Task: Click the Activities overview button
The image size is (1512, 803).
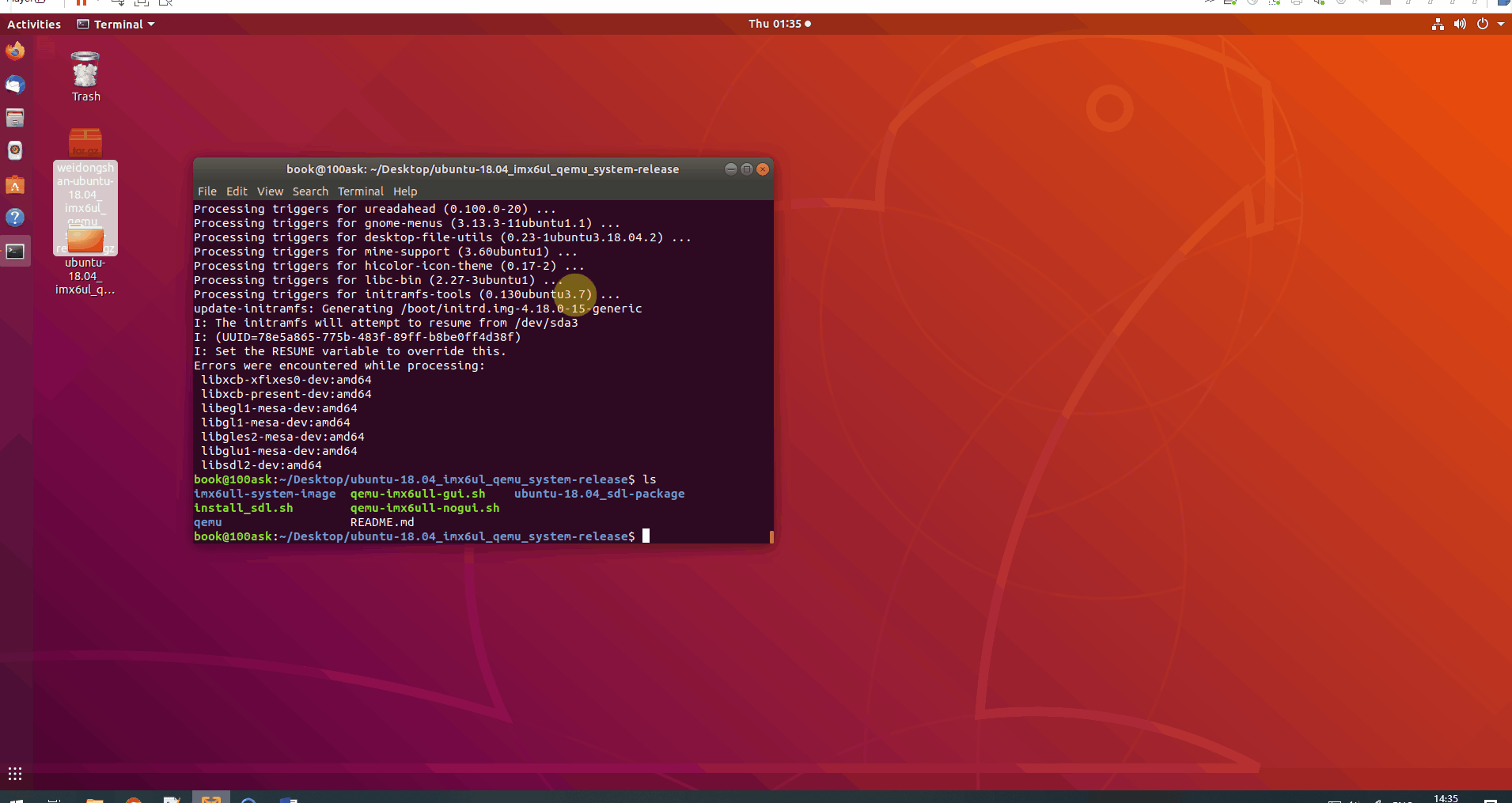Action: pos(34,25)
